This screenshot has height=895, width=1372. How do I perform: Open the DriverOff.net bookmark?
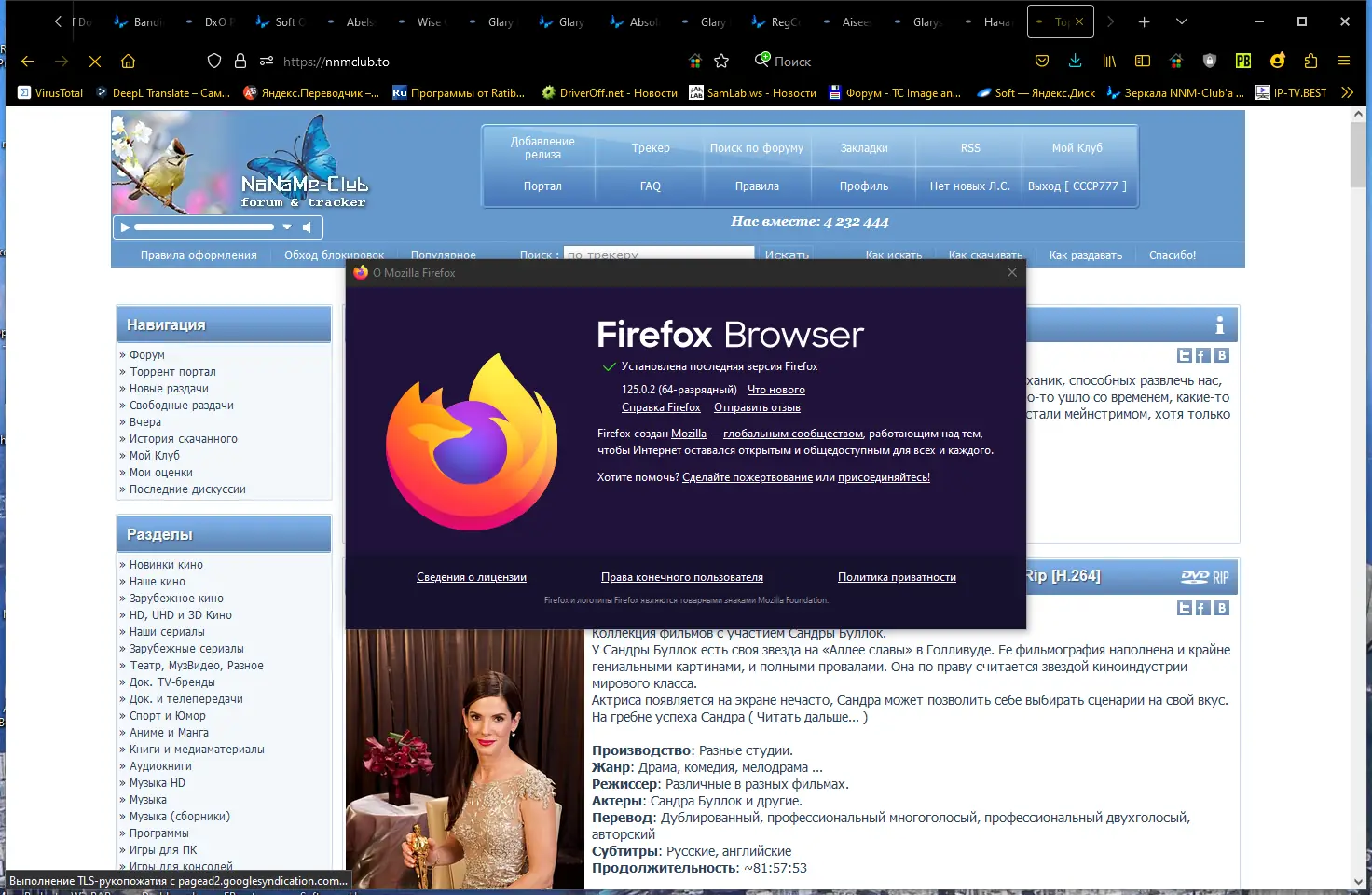(x=610, y=92)
